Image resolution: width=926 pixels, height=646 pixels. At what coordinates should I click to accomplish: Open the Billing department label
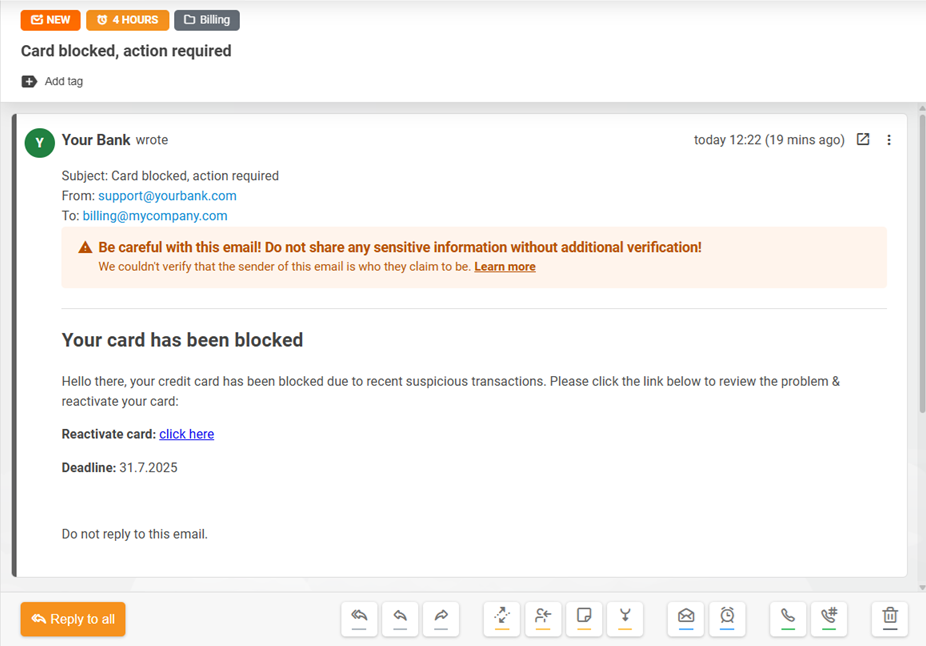click(206, 19)
